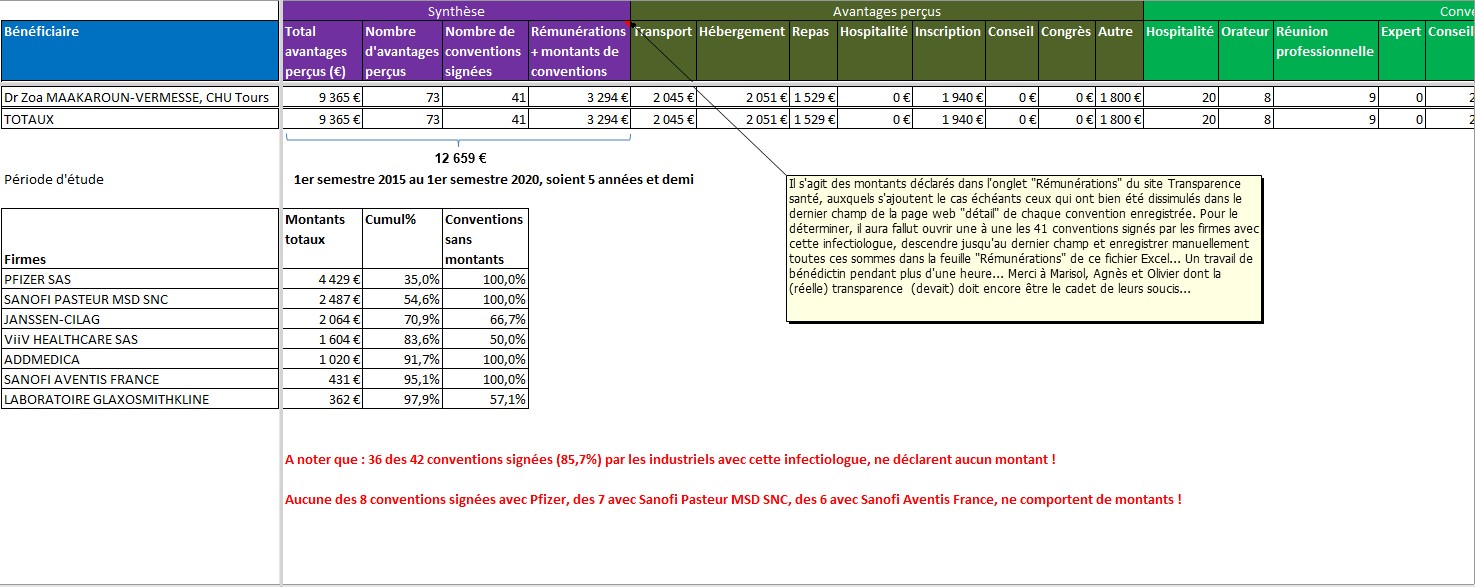
Task: Click the "LABORATOIRE GLAXOSMITHKLINE" firm cell
Action: 140,399
